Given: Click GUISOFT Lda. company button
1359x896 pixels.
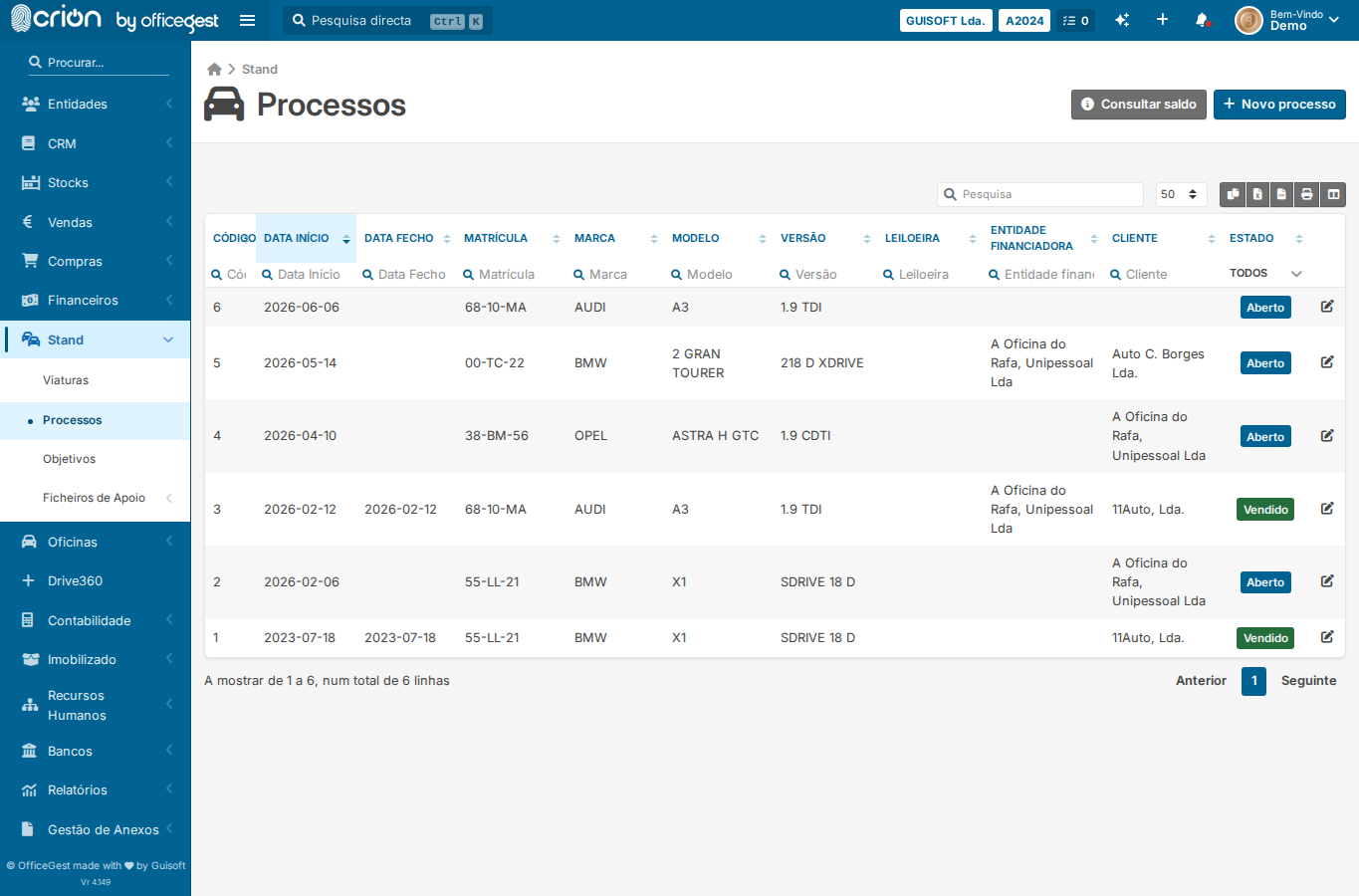Looking at the screenshot, I should [x=945, y=20].
